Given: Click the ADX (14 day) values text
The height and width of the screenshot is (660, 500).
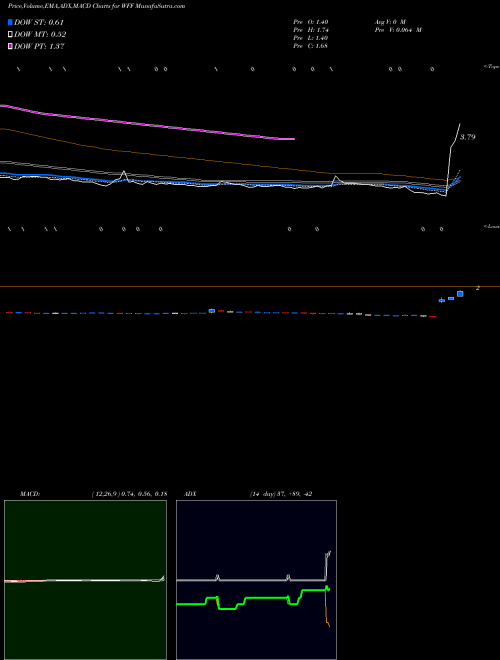Looking at the screenshot, I should [x=281, y=494].
